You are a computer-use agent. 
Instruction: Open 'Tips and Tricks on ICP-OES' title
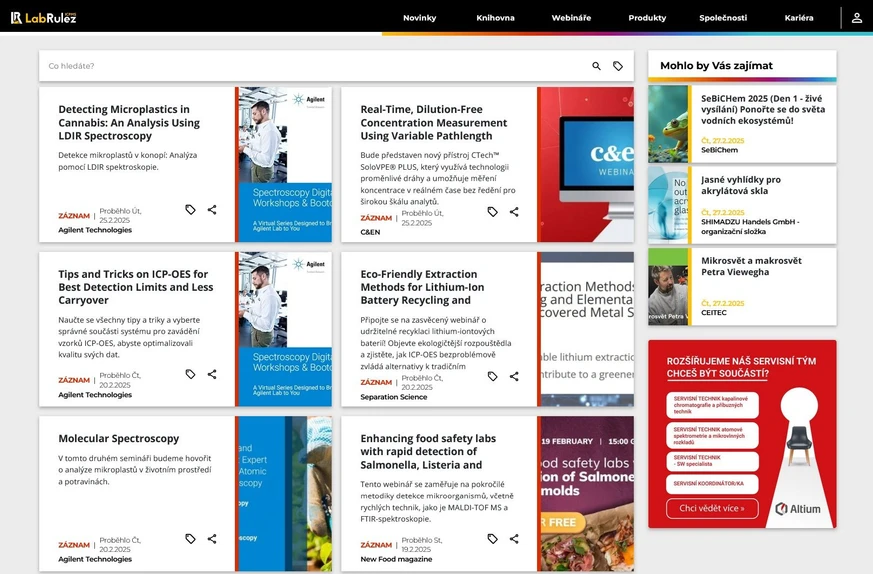(136, 287)
